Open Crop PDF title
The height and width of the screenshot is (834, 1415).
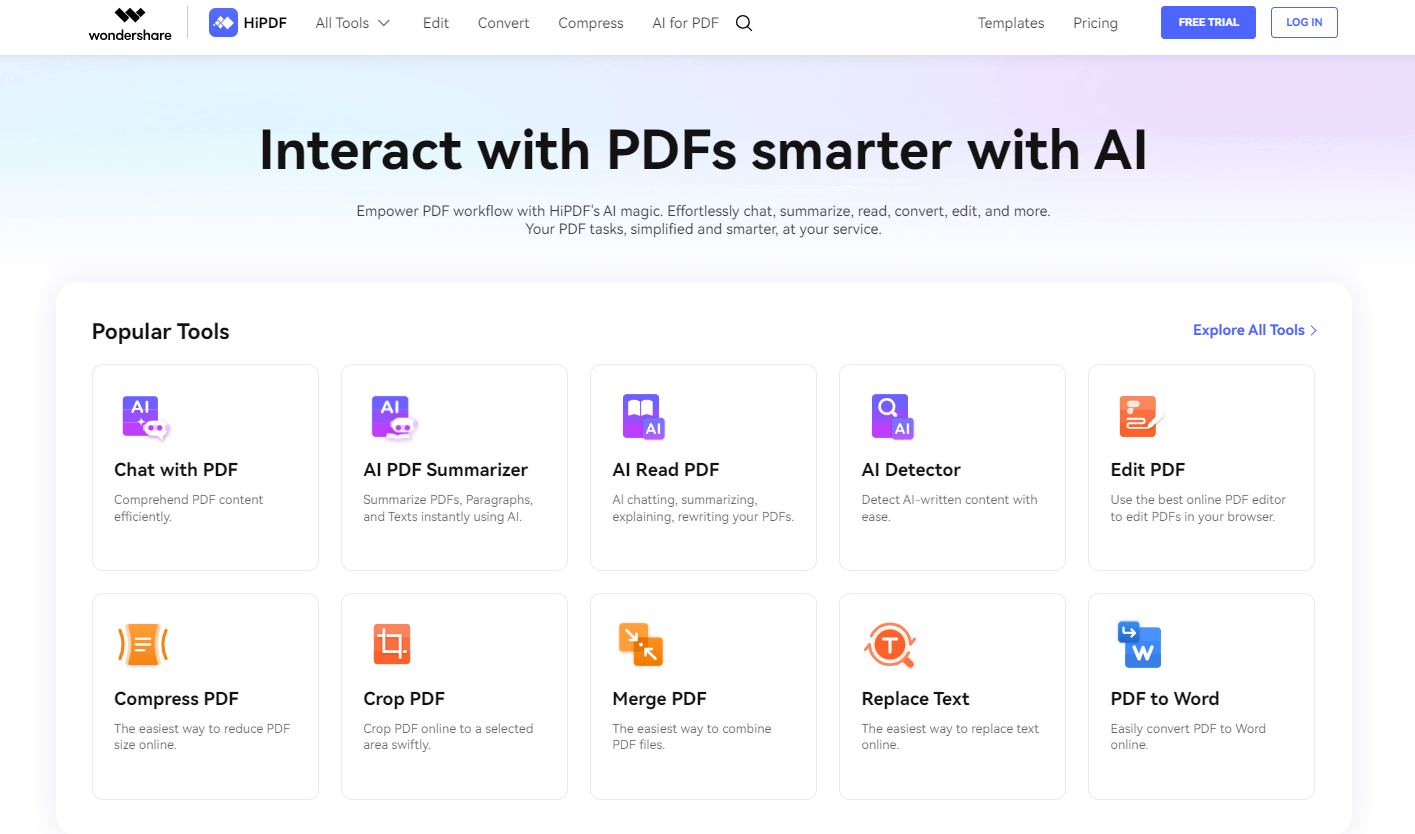(404, 699)
